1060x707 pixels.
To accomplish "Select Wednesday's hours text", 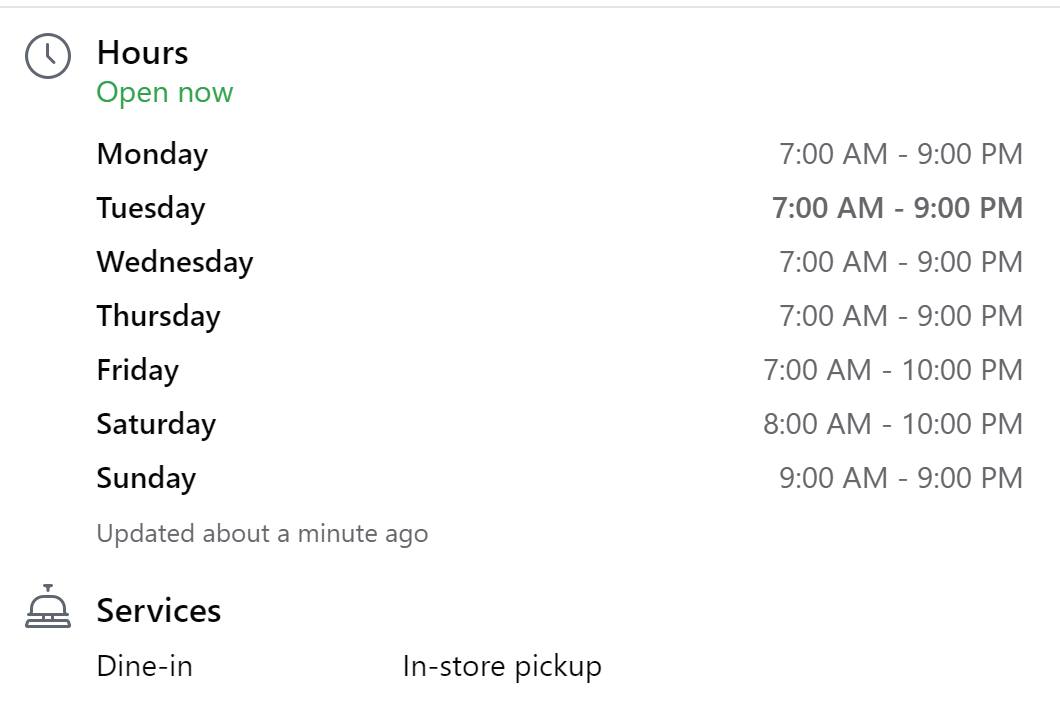I will [900, 262].
